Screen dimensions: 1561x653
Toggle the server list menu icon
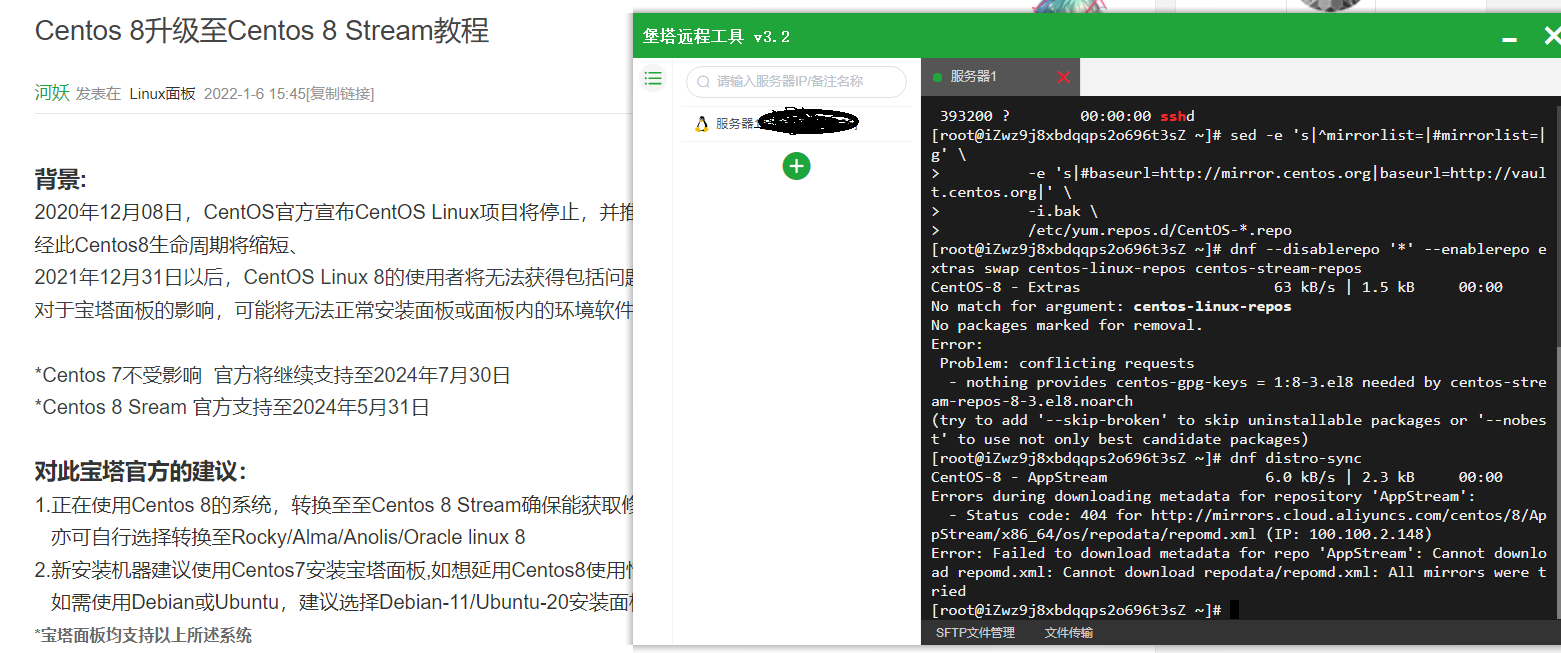click(x=653, y=78)
